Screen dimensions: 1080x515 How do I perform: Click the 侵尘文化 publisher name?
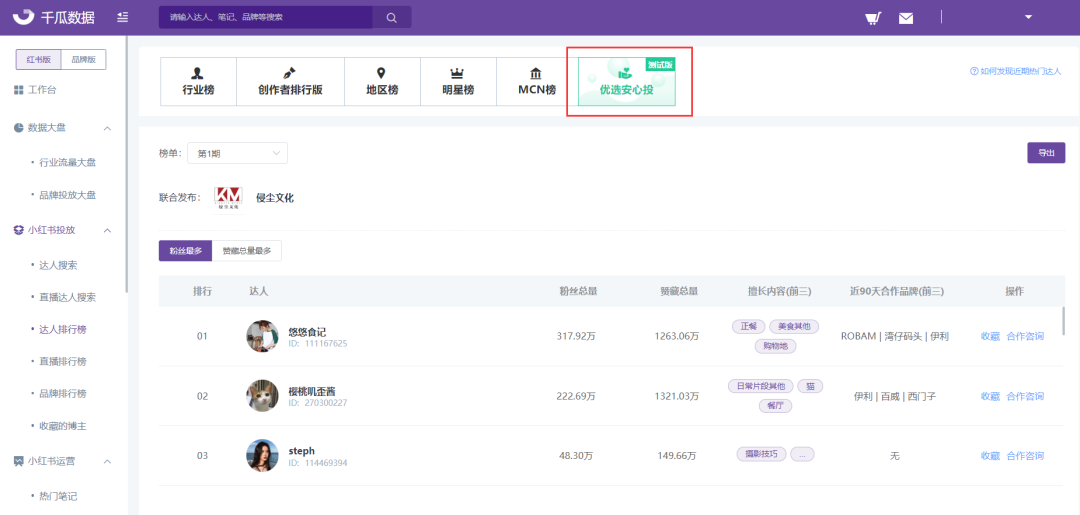pos(275,198)
